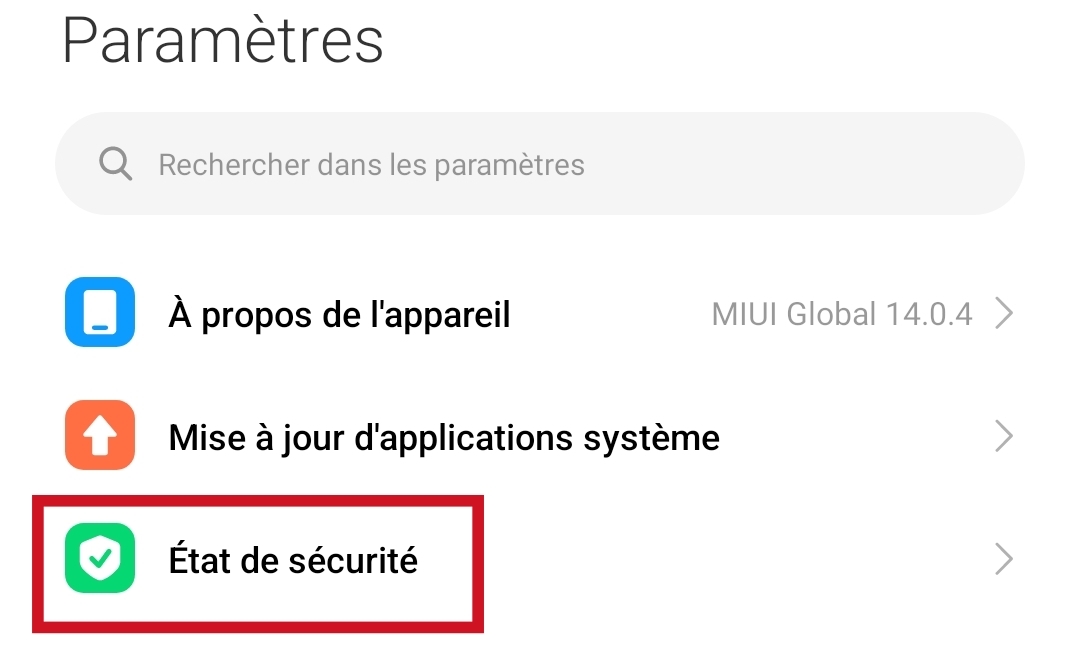Select the red-outlined security status row
This screenshot has width=1080, height=666.
point(258,562)
